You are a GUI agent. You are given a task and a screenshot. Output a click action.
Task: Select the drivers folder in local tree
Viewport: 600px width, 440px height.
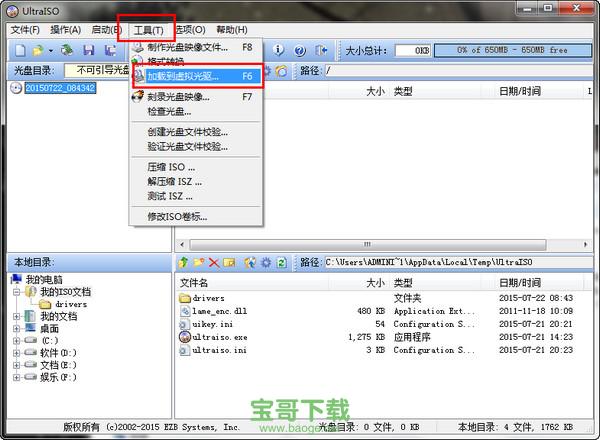click(71, 304)
